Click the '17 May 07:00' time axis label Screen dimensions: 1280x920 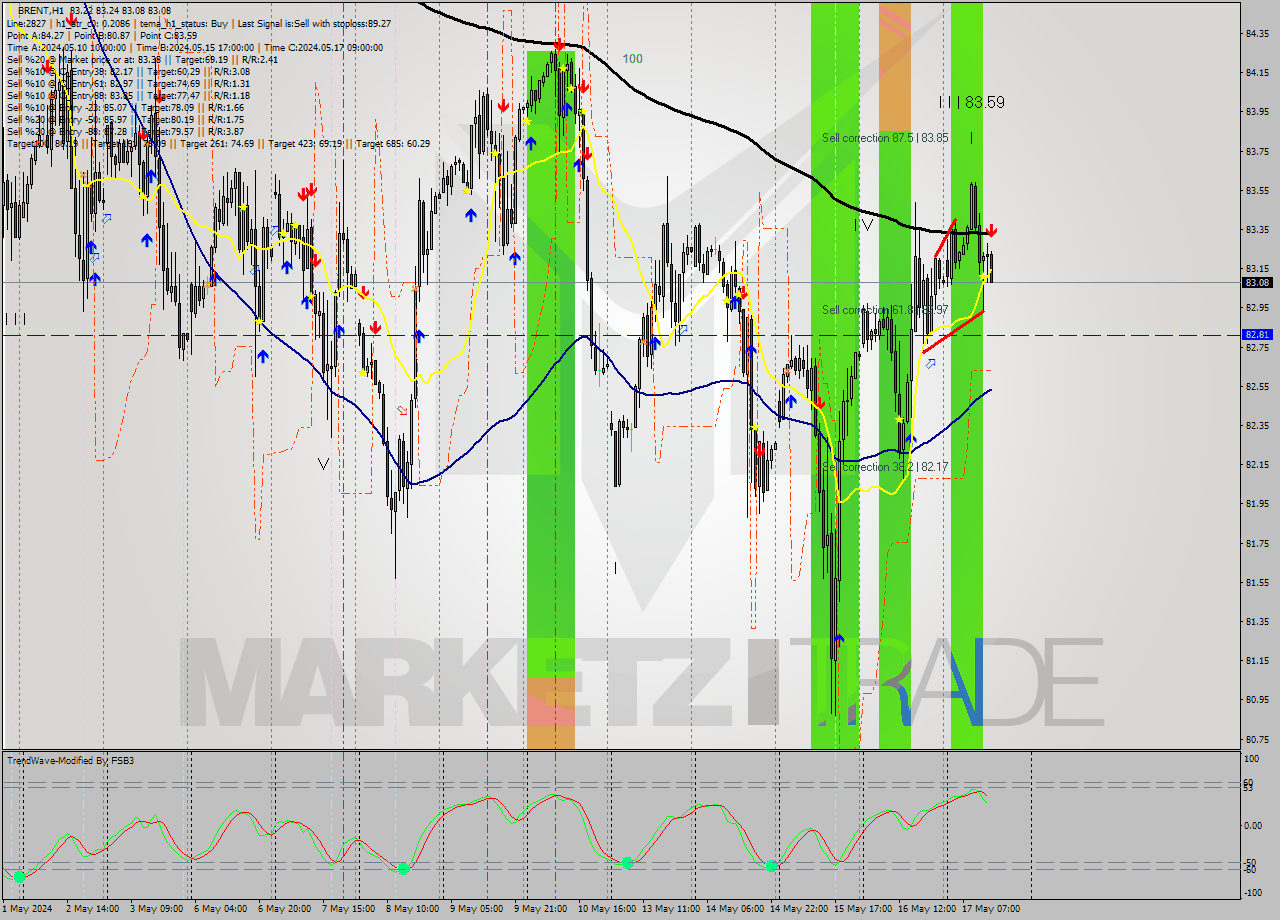[990, 909]
